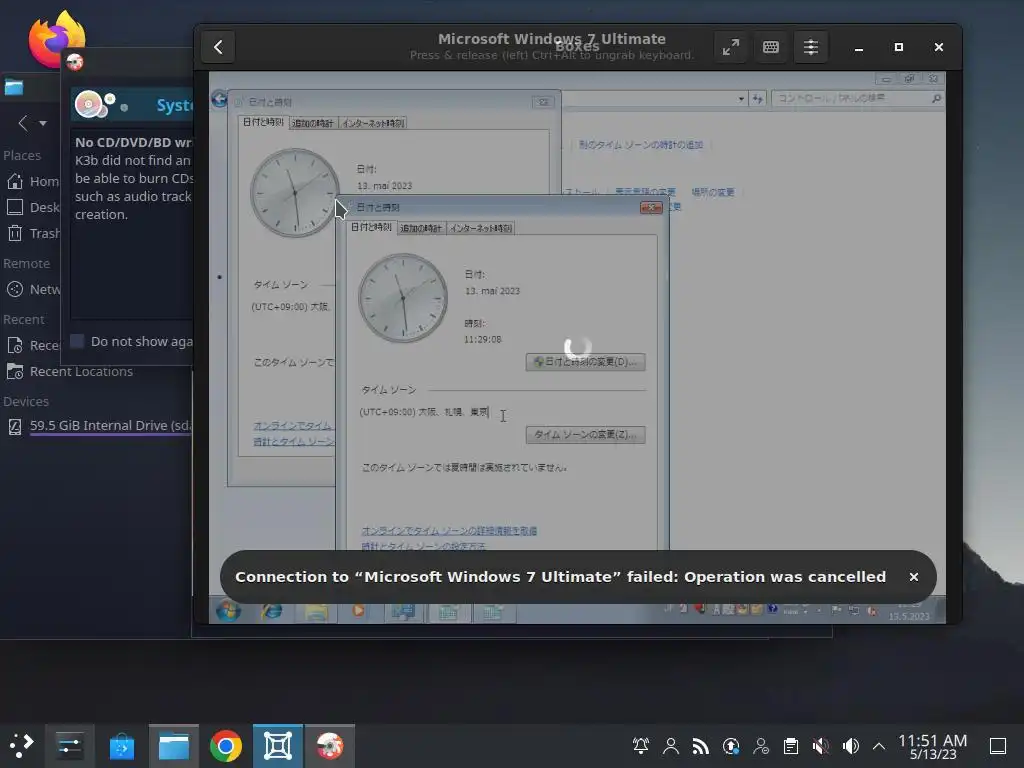Open the Desktop place in the sidebar
The width and height of the screenshot is (1024, 768).
(x=33, y=208)
